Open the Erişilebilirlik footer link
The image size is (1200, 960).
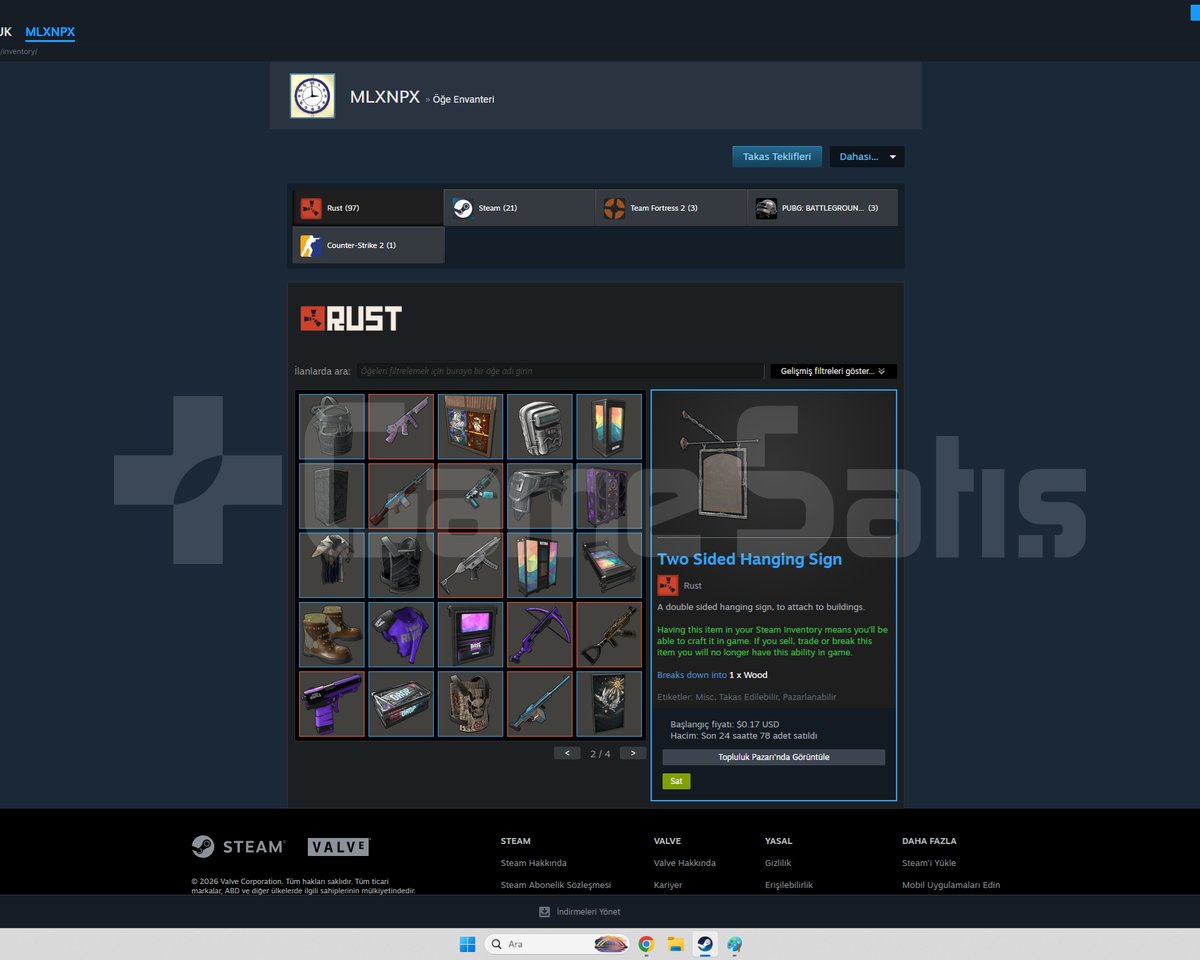(x=789, y=885)
